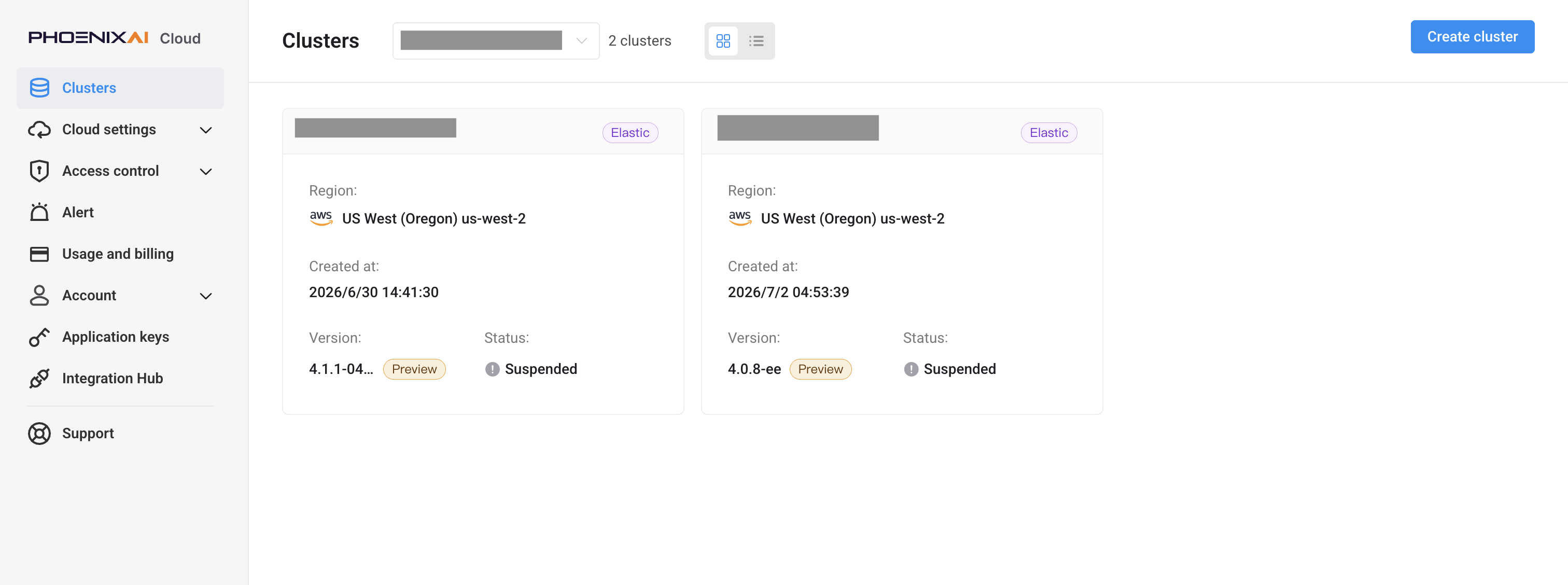Open the cluster created 2026/6/30

pos(483,261)
